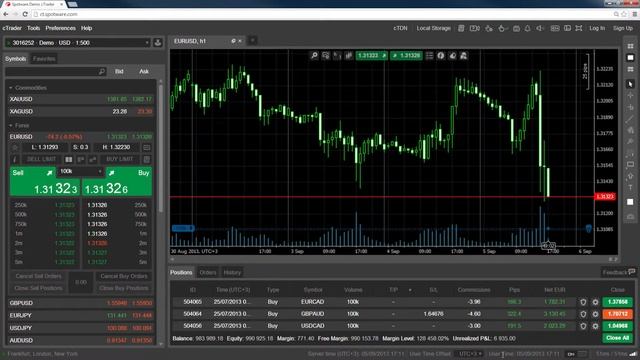
Task: Select the text tool in right toolbar
Action: [630, 187]
